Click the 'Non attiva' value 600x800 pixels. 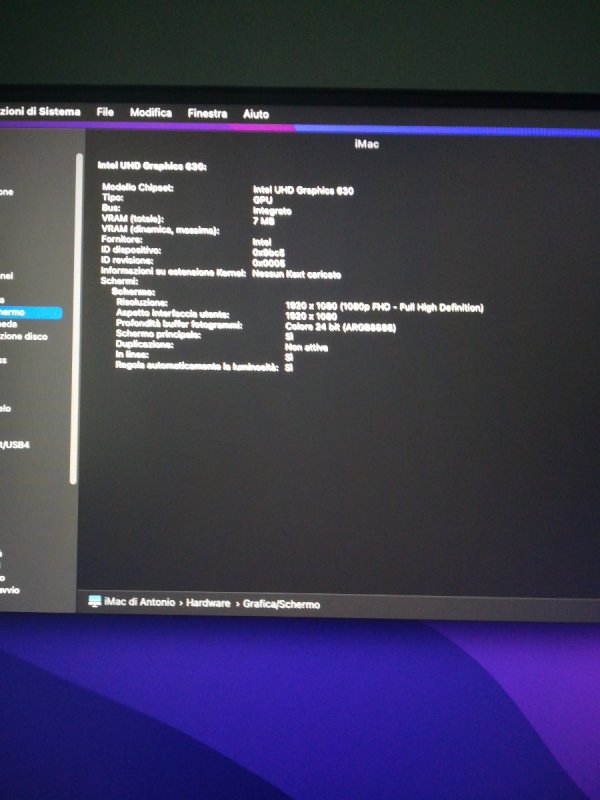(306, 347)
